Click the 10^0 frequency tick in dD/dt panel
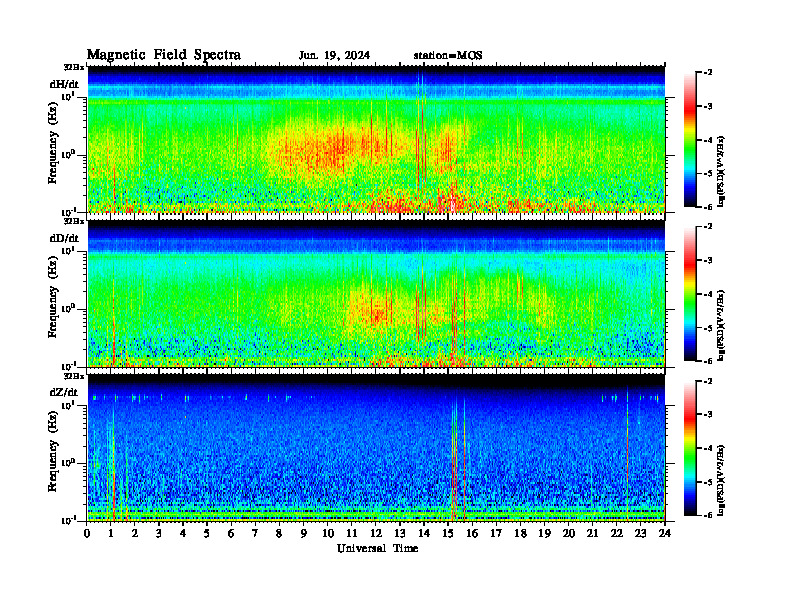The image size is (792, 612). click(x=69, y=309)
